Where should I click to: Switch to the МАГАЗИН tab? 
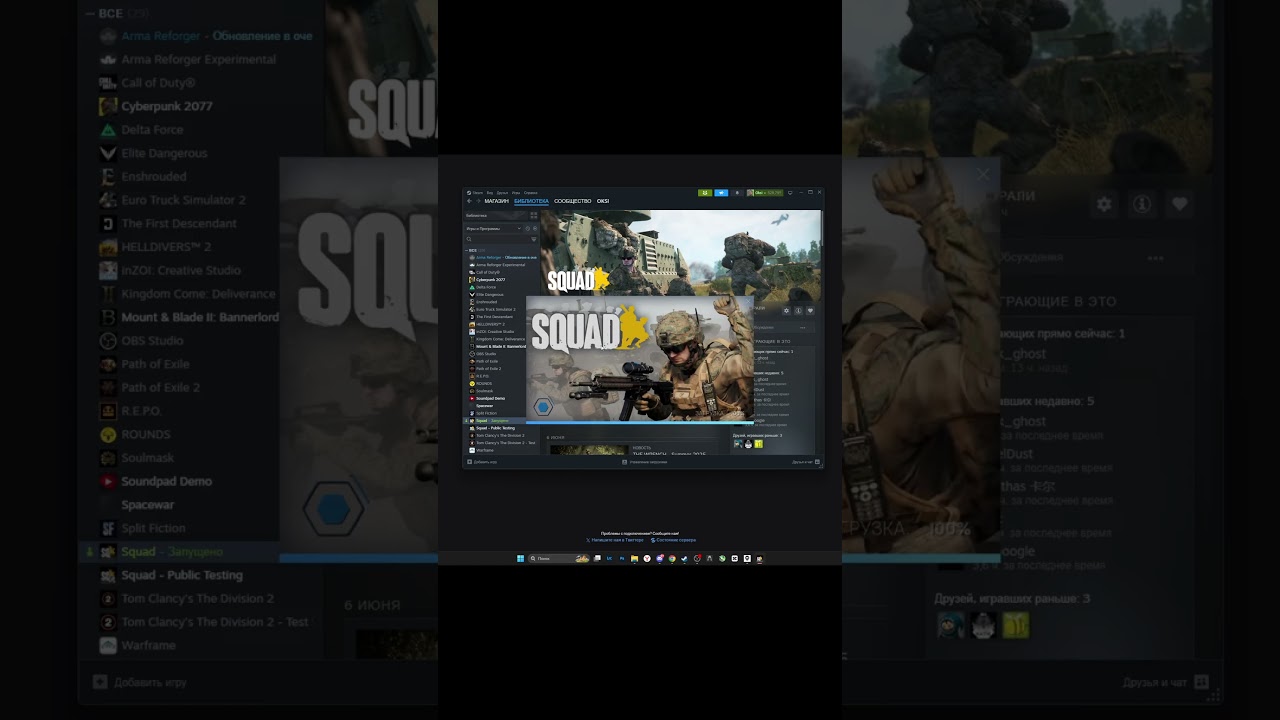point(497,201)
